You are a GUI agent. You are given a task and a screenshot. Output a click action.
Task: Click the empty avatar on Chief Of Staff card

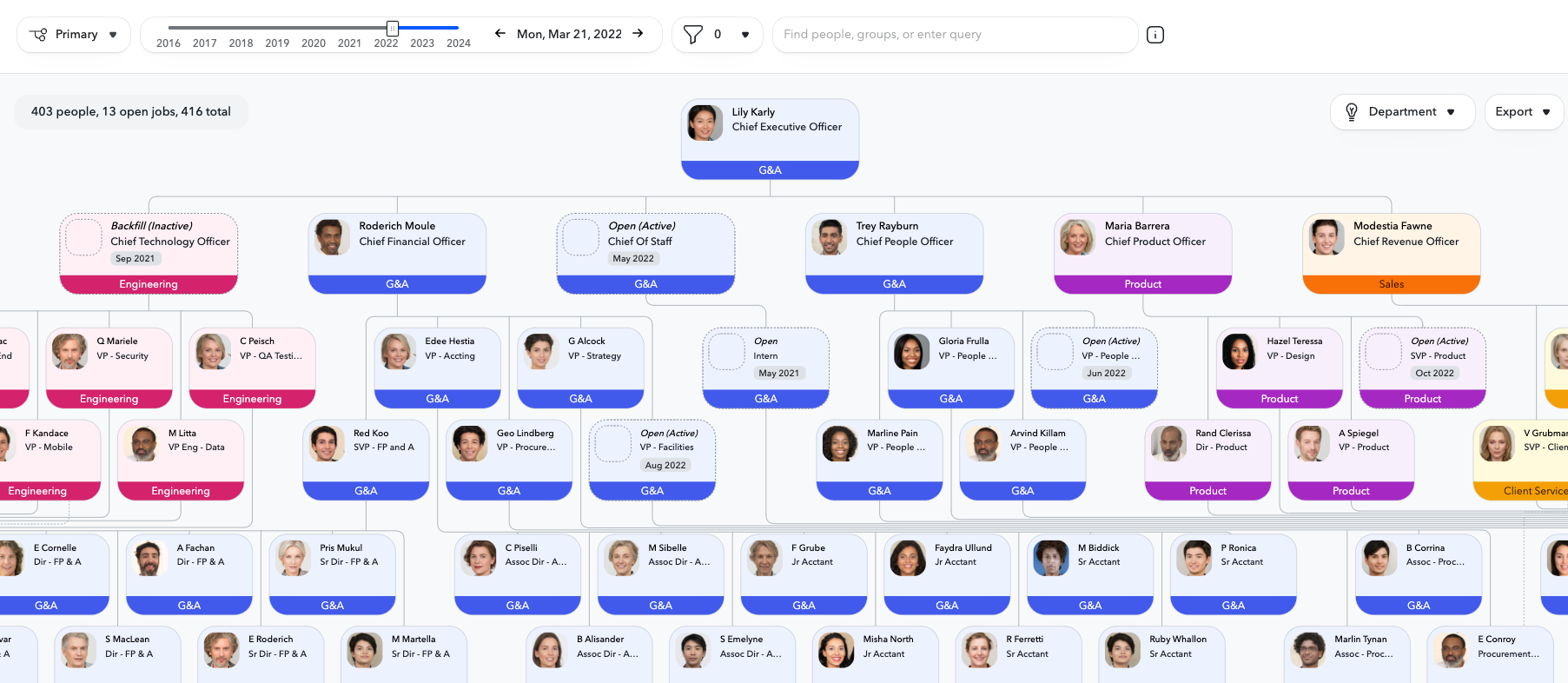[580, 237]
